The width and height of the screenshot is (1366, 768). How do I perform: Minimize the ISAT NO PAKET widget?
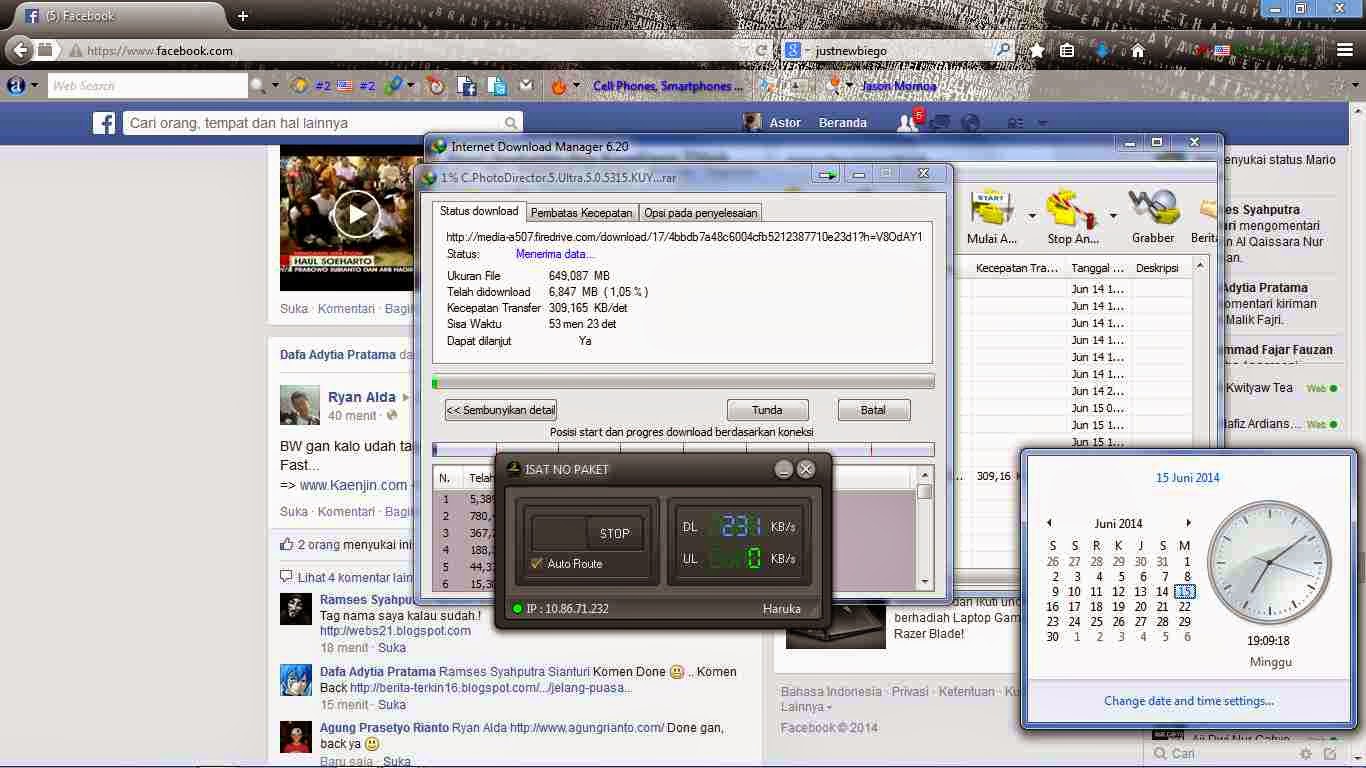[x=784, y=469]
